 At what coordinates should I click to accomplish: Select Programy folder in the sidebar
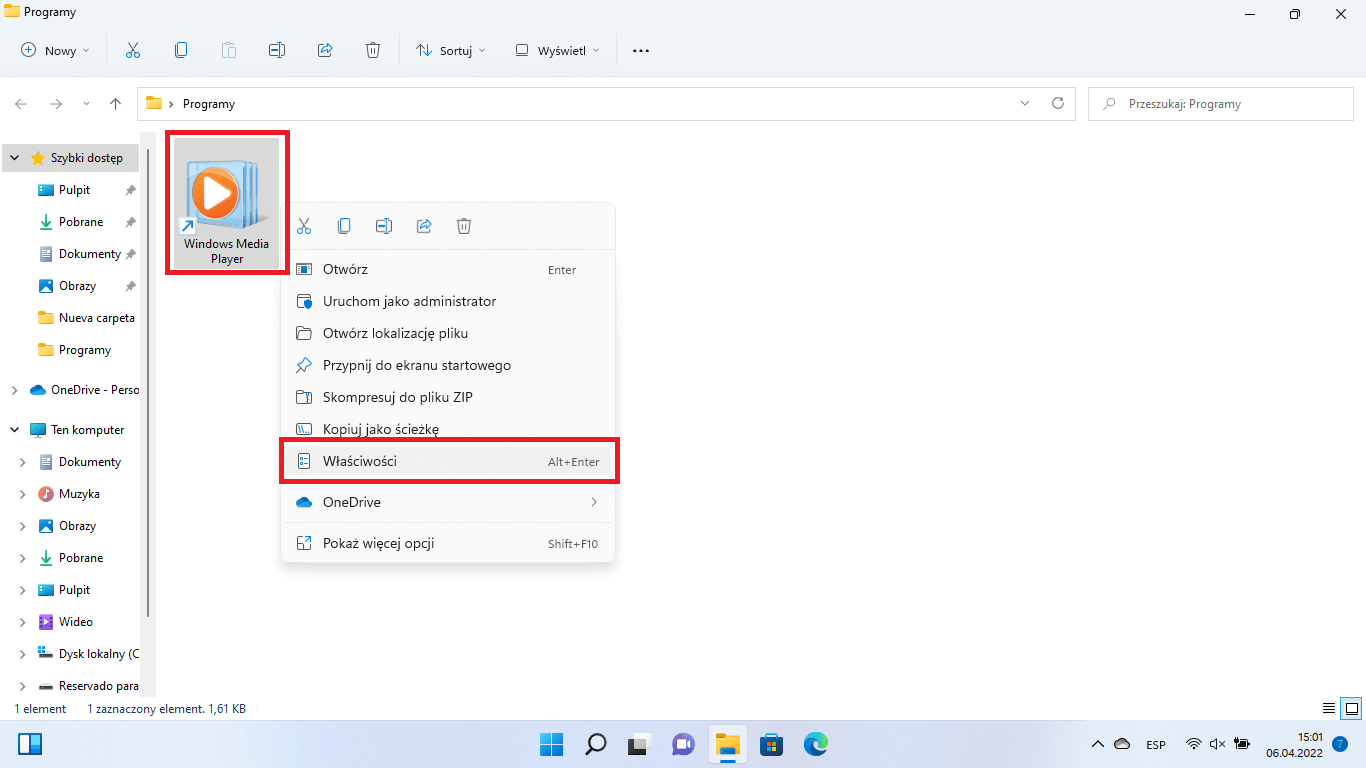pos(74,350)
